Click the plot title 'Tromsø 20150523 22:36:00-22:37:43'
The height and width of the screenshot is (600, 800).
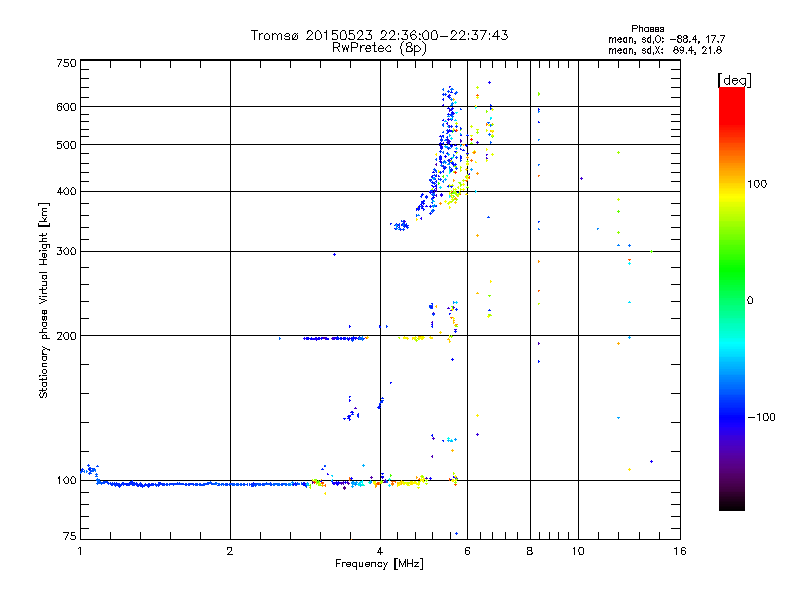[379, 35]
